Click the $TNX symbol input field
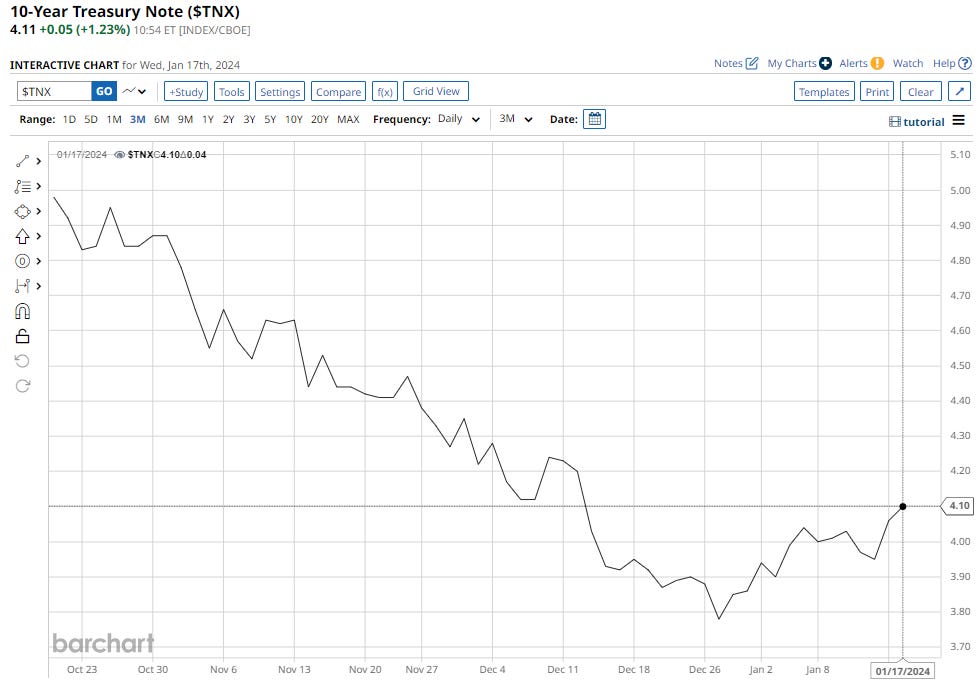979x691 pixels. tap(55, 91)
